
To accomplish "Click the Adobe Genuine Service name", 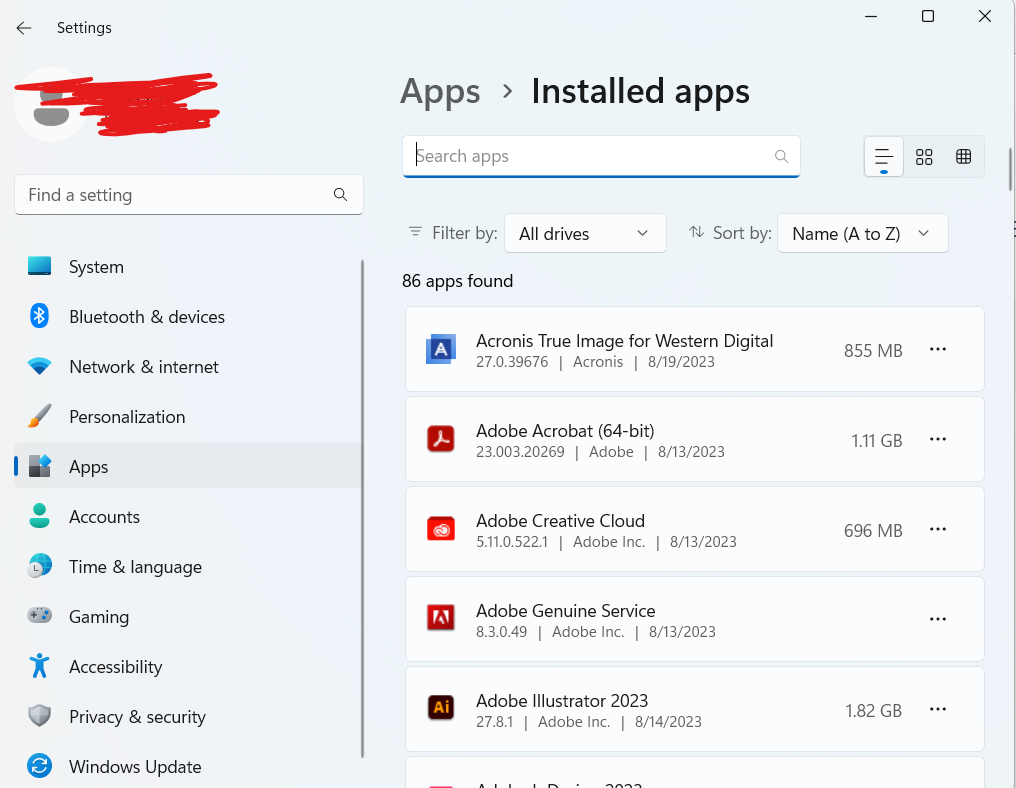I will click(566, 611).
